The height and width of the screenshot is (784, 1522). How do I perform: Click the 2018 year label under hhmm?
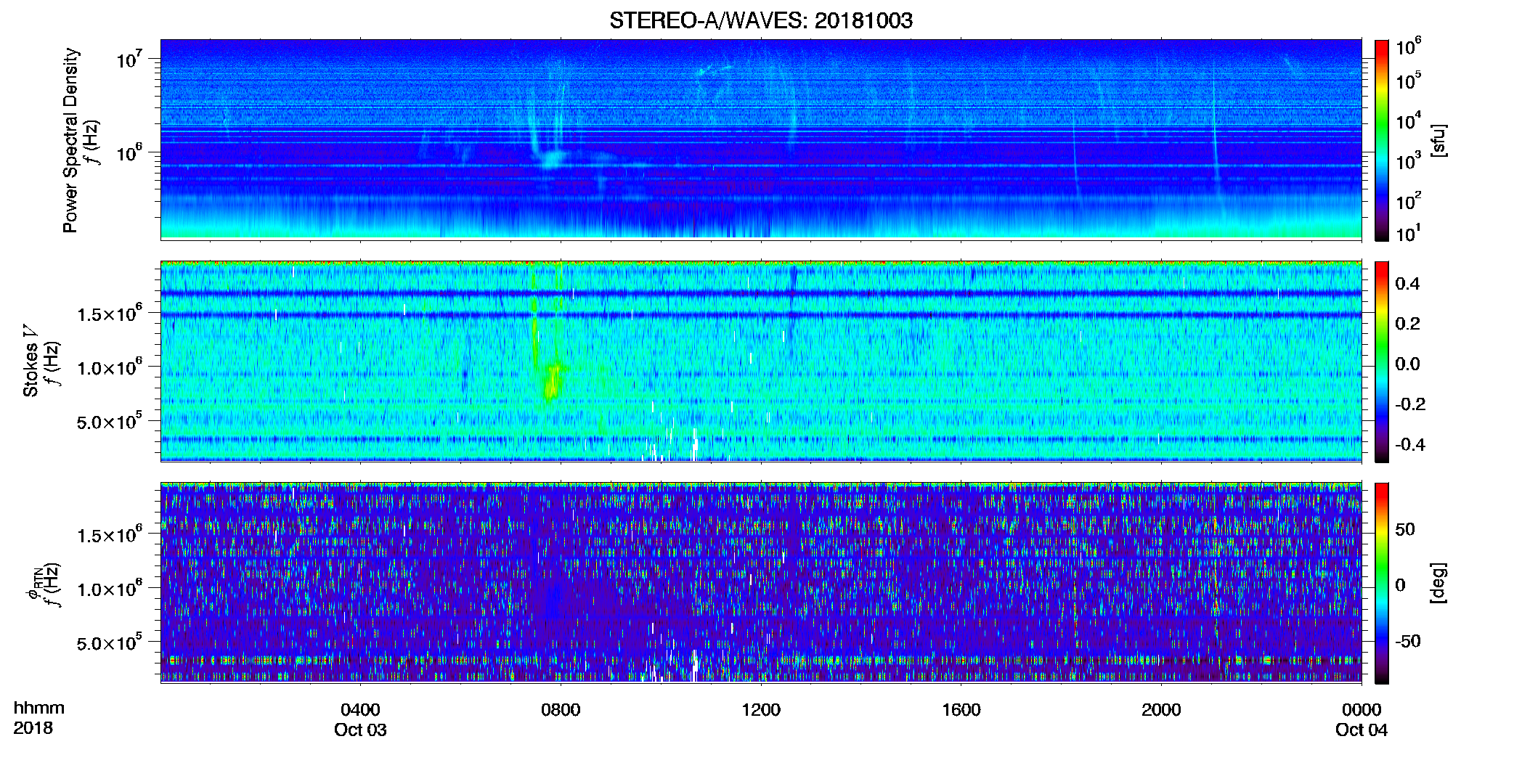point(33,728)
